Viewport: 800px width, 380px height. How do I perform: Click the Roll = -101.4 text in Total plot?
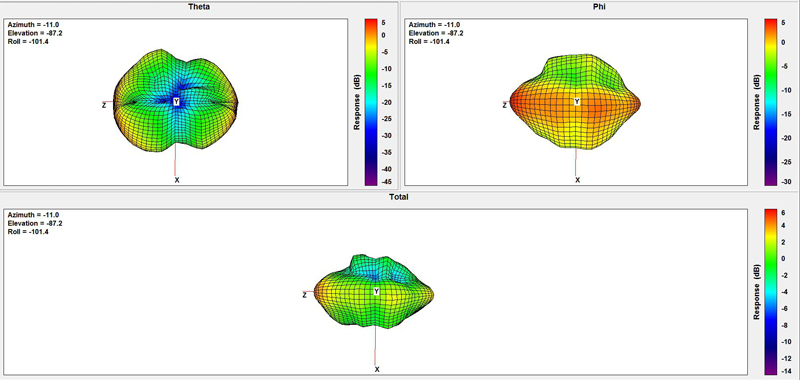(28, 232)
